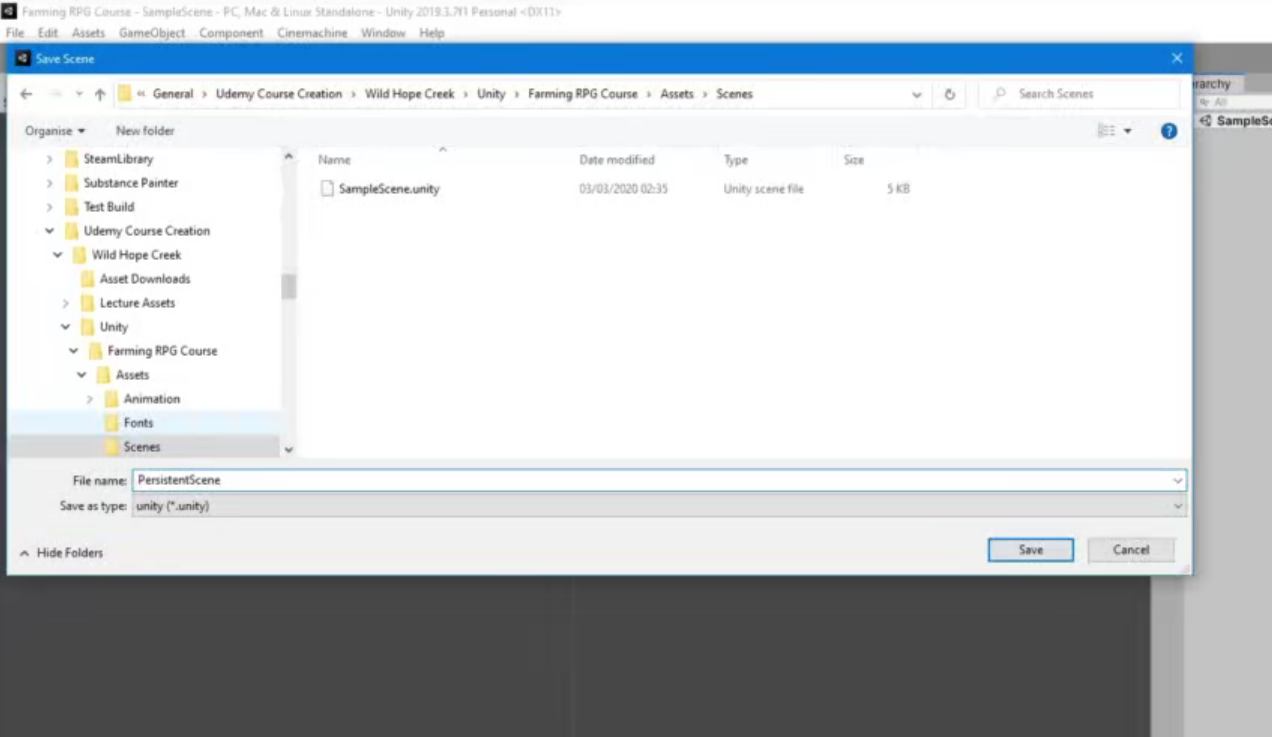Viewport: 1272px width, 737px height.
Task: Open the Help question mark icon
Action: [1168, 131]
